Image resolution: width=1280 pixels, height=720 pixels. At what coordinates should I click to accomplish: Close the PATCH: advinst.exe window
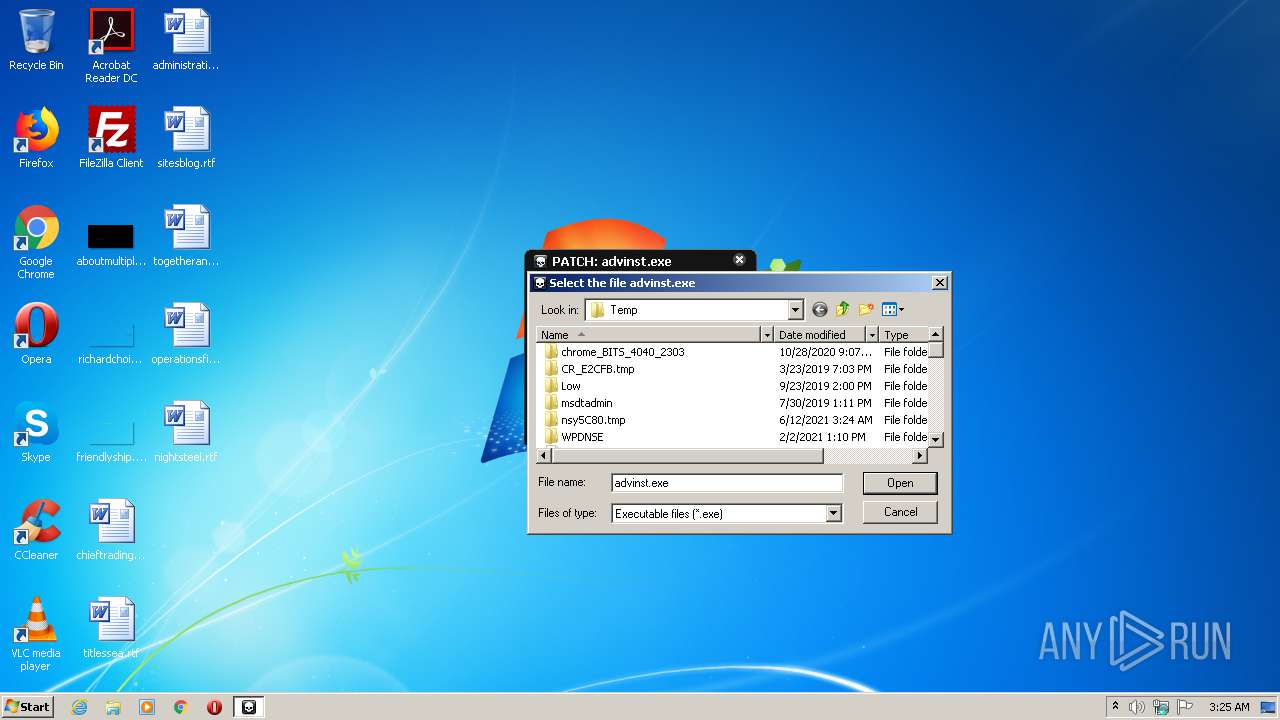(740, 260)
